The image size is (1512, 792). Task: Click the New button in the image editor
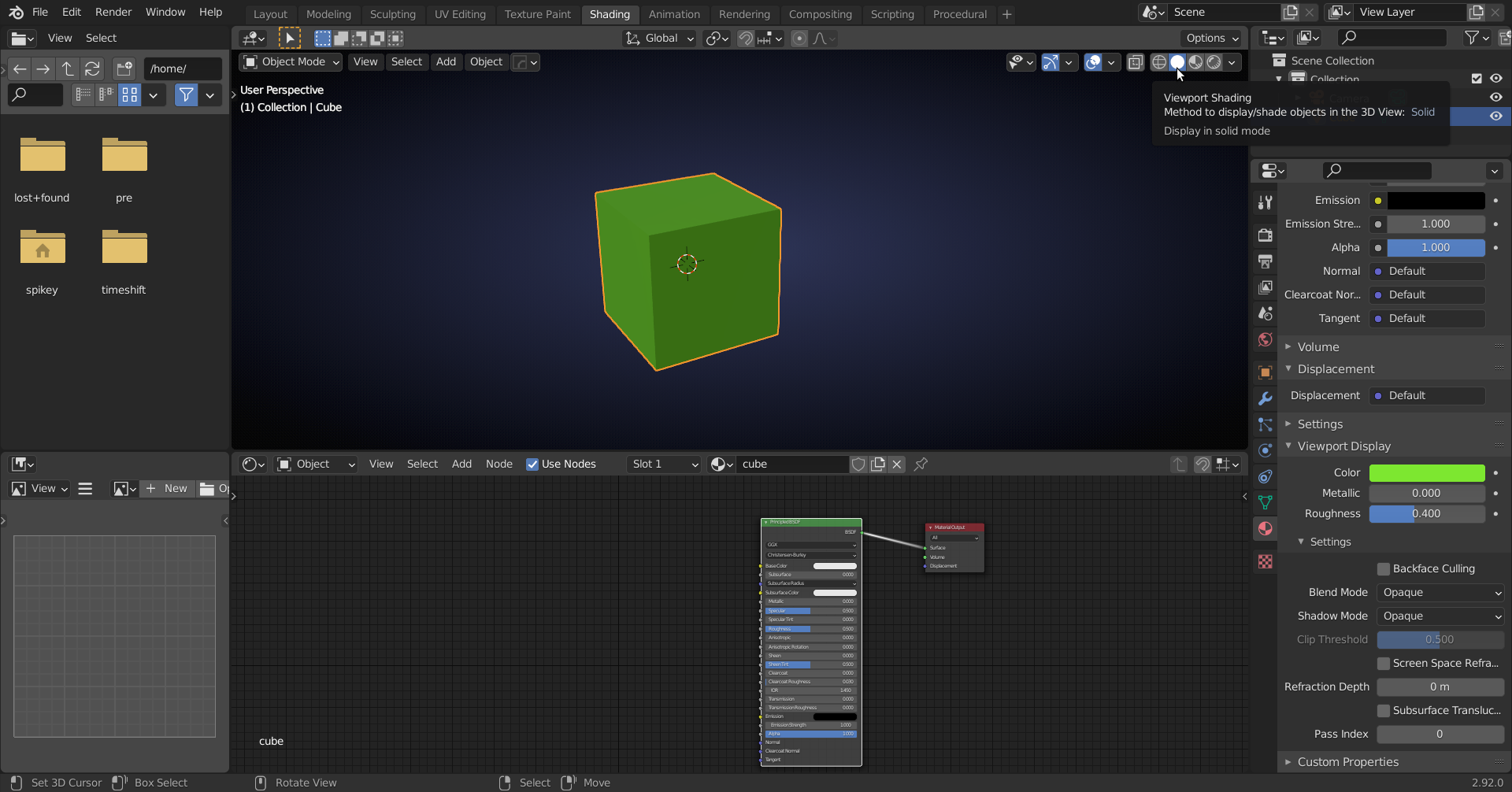pyautogui.click(x=167, y=488)
